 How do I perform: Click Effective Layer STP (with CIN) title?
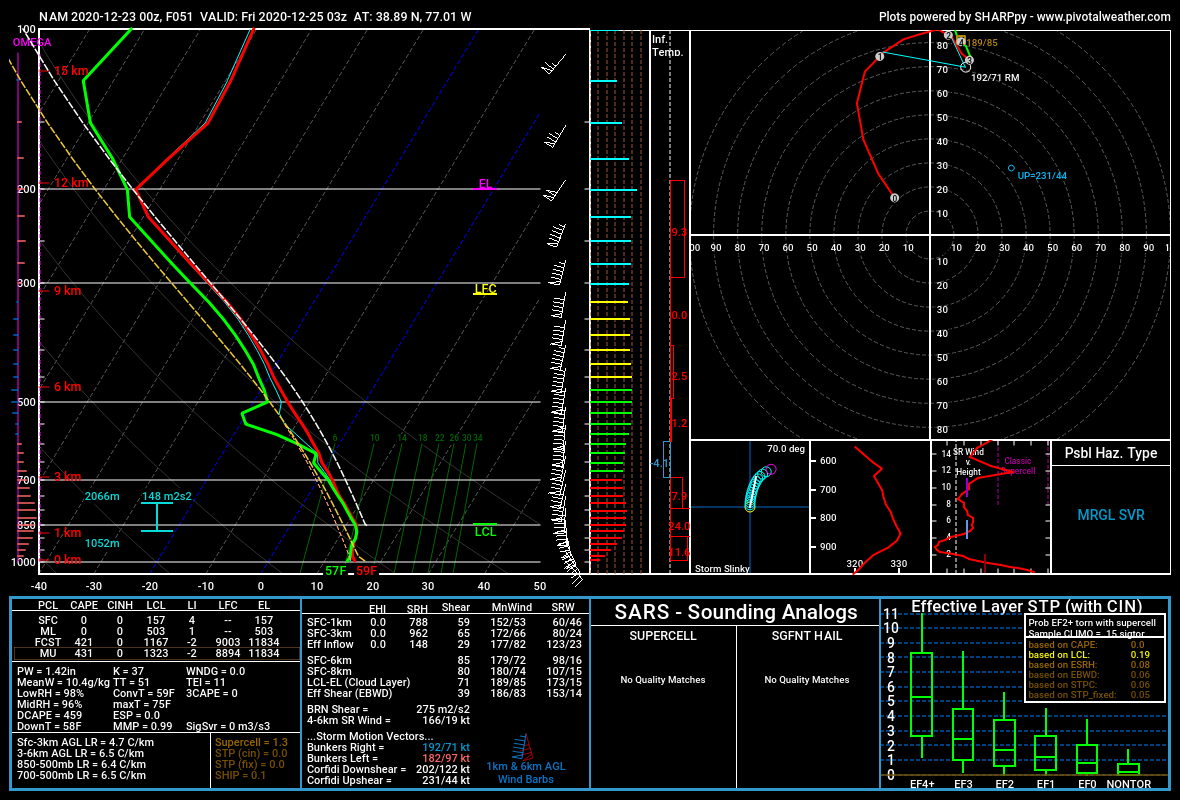click(x=1026, y=607)
